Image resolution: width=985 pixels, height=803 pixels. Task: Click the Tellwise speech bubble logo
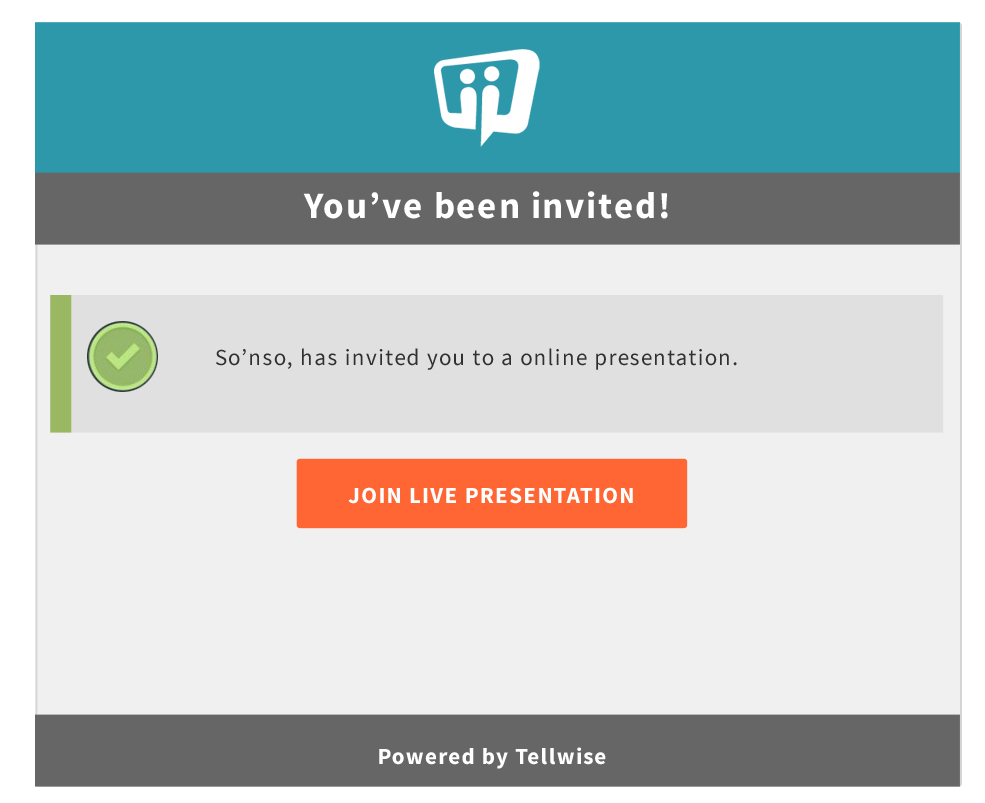(487, 94)
